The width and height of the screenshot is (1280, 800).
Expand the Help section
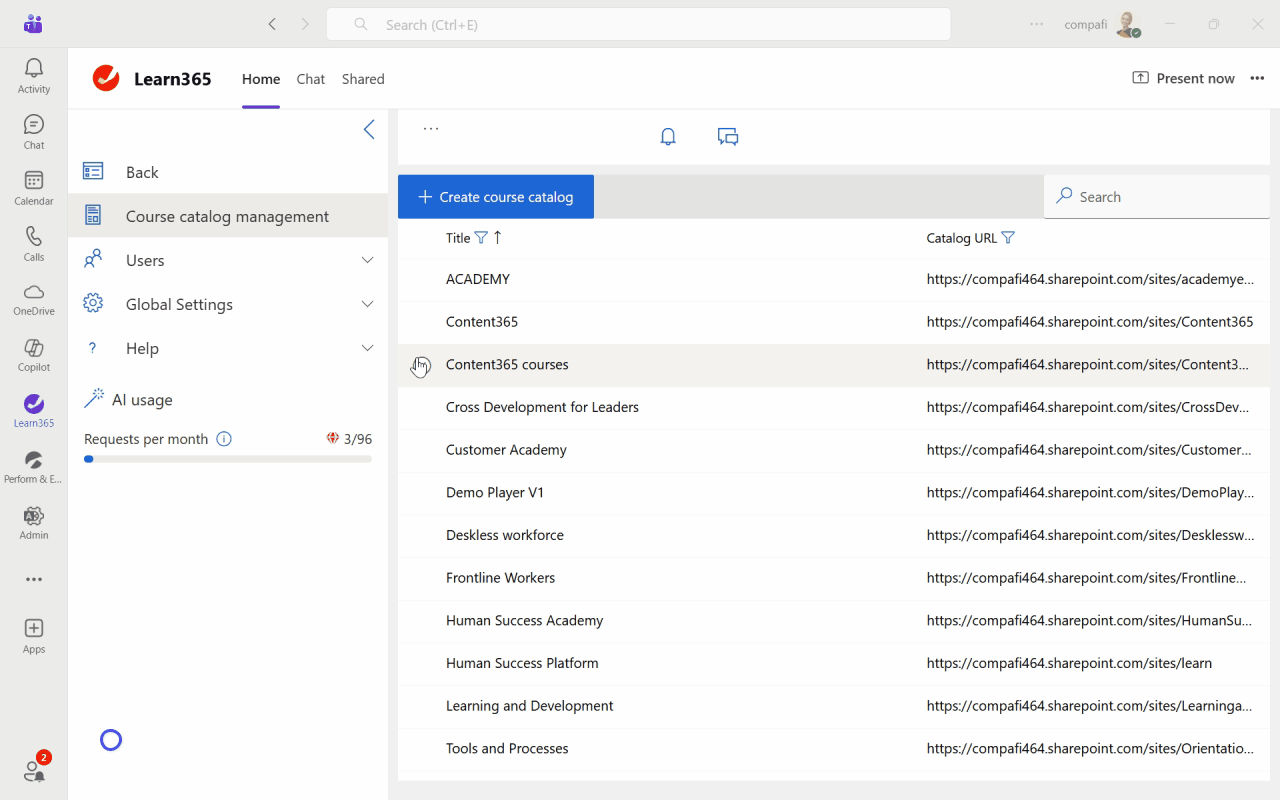pyautogui.click(x=367, y=348)
